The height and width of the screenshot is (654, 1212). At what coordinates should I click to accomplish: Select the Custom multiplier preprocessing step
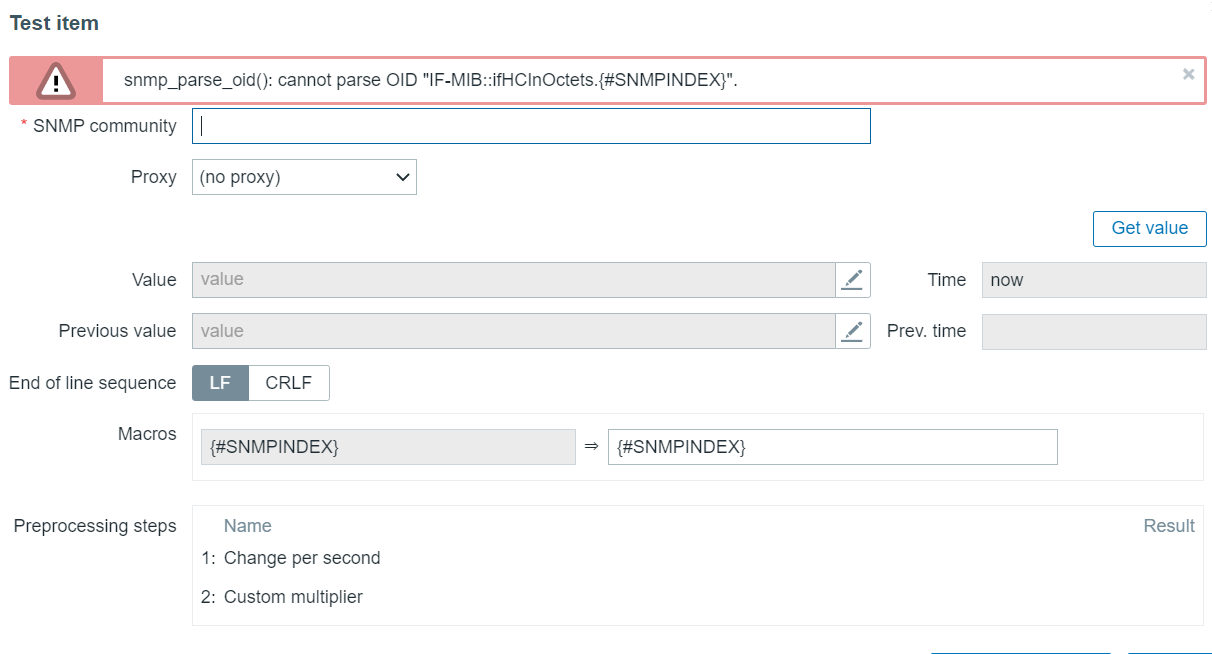pos(293,597)
